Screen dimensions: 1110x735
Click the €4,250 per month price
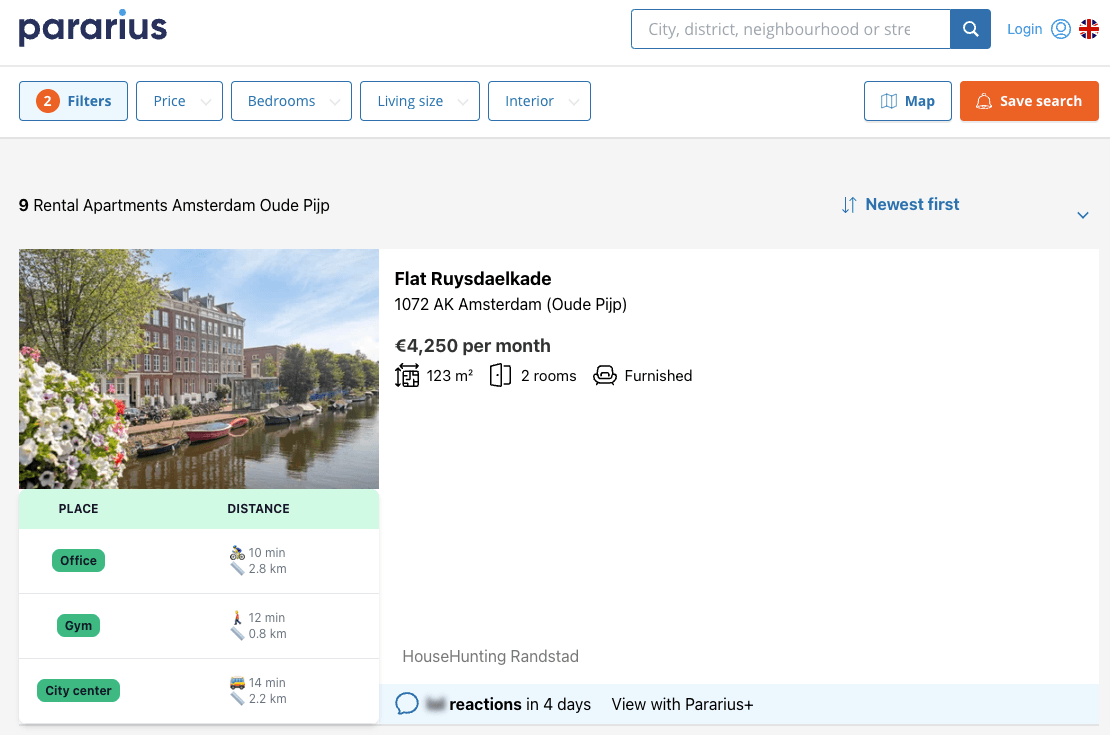tap(472, 346)
